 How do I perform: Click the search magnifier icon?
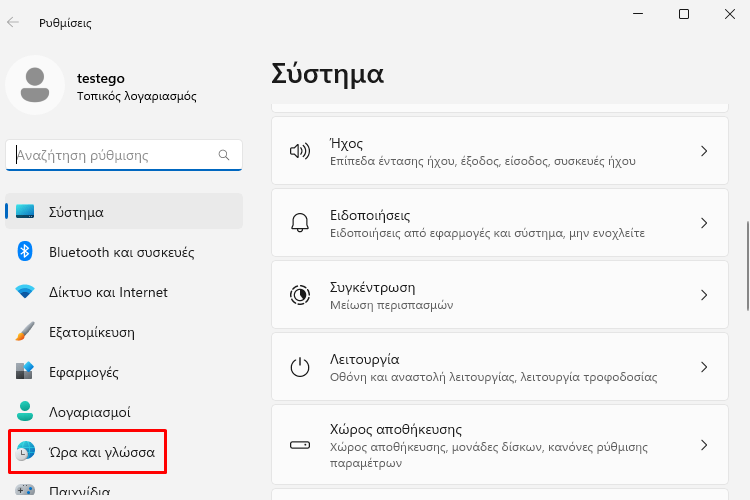tap(223, 155)
